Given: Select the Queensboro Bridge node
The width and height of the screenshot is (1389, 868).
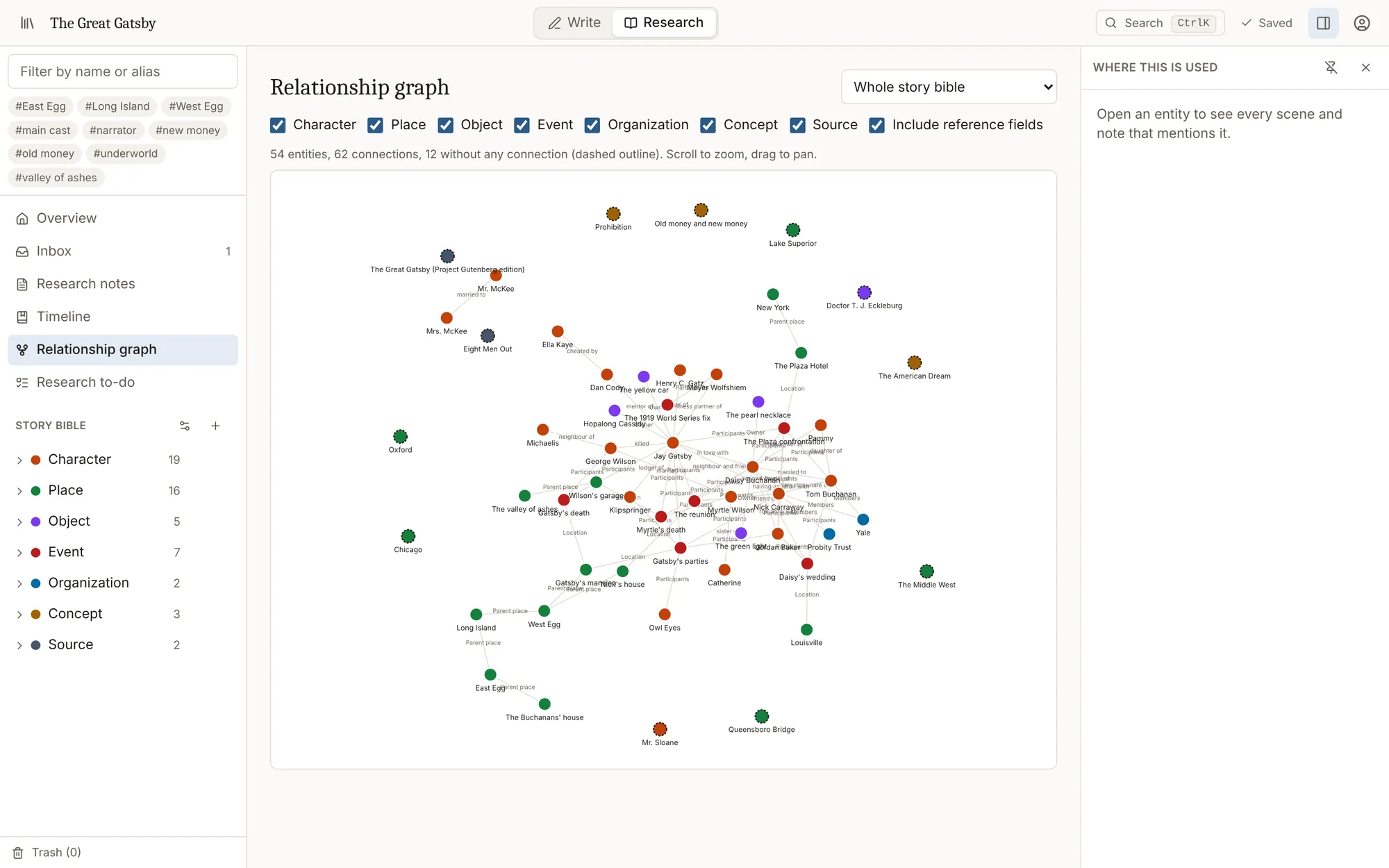Looking at the screenshot, I should tap(762, 716).
